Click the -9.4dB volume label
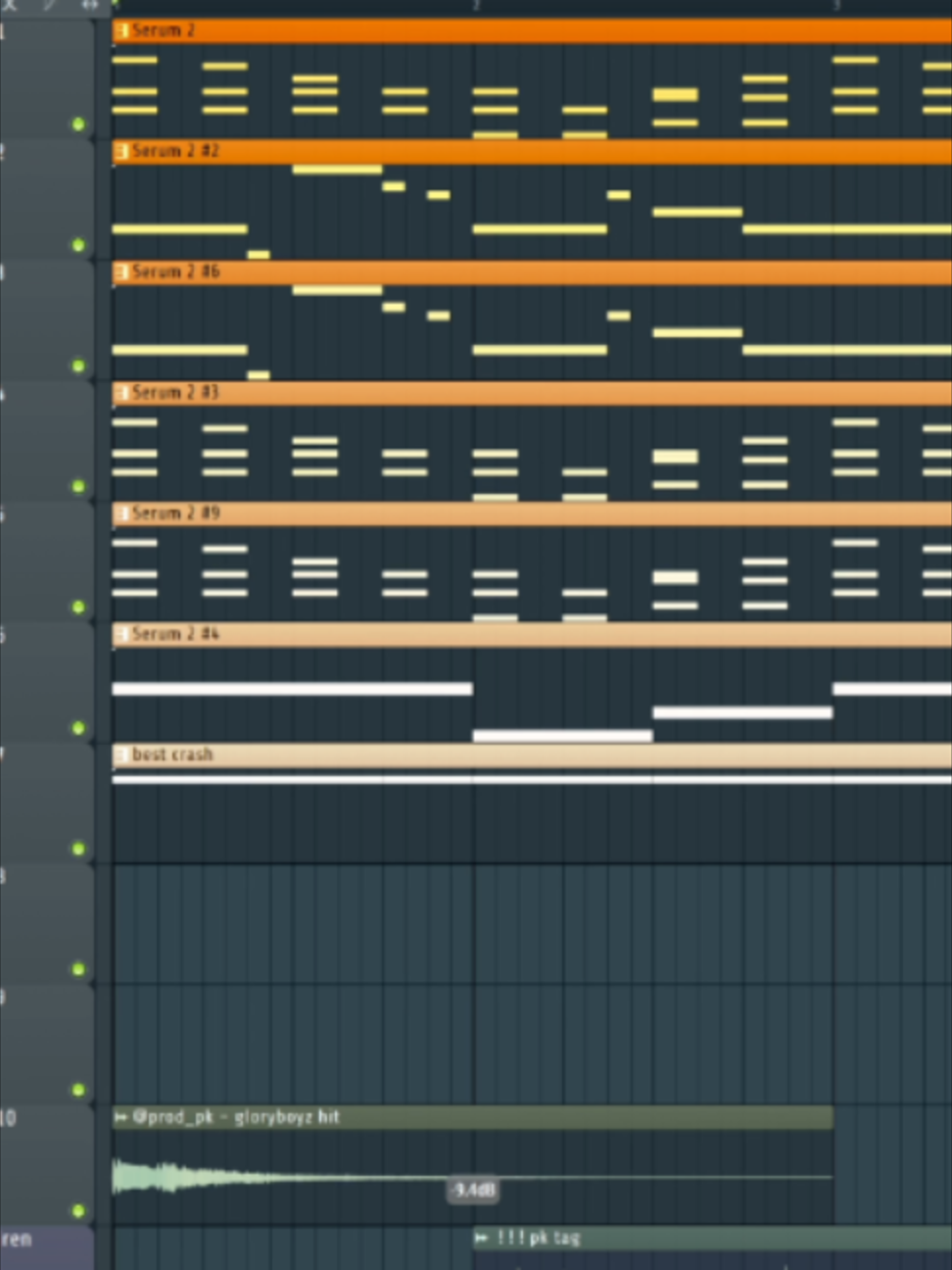952x1270 pixels. tap(474, 1191)
